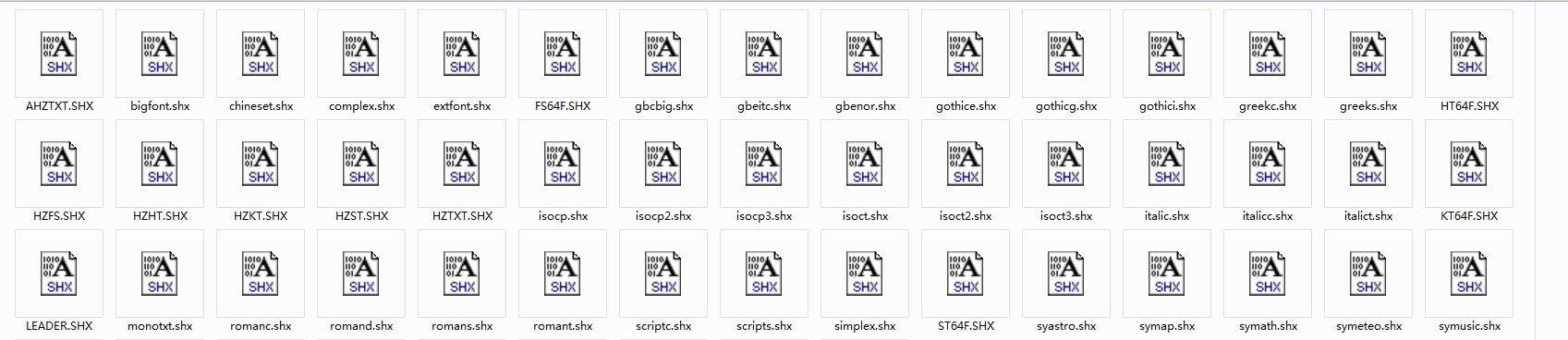
Task: Select the romanc.shx file icon
Action: (261, 273)
